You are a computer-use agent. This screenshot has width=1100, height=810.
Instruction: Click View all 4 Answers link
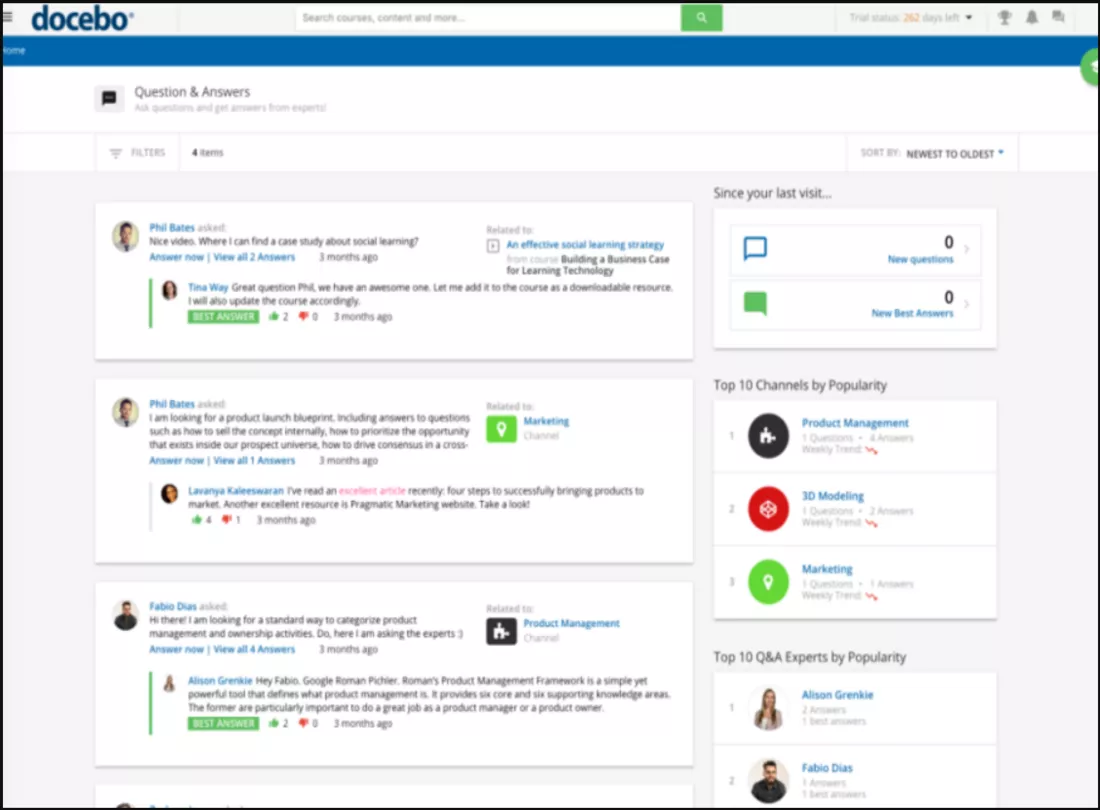click(x=254, y=649)
